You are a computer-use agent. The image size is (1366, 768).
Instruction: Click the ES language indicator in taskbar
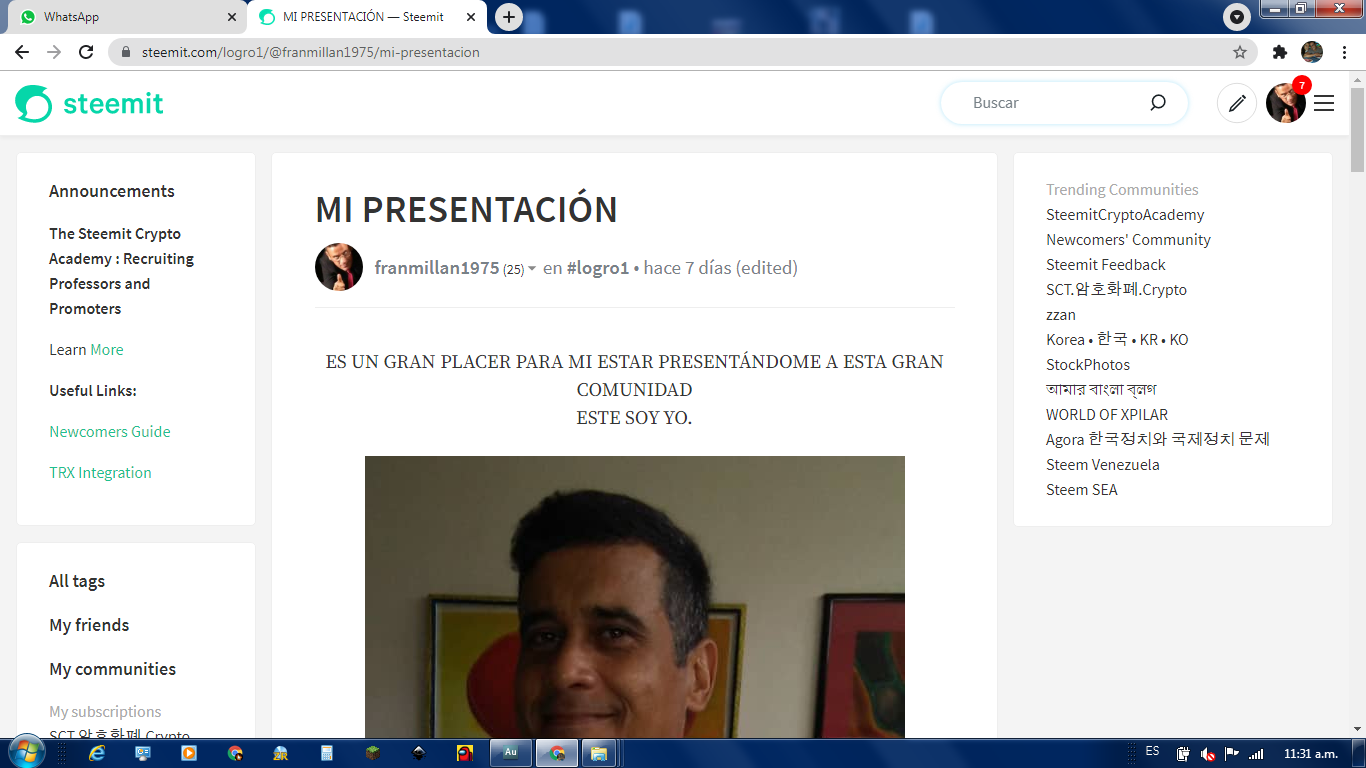(x=1153, y=751)
